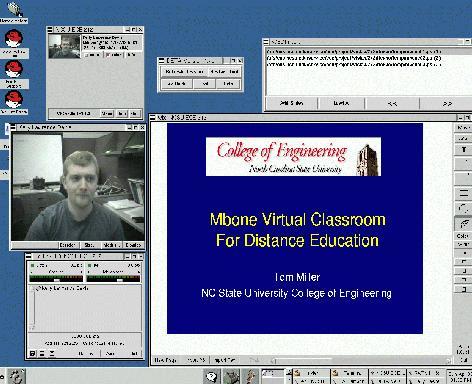472x384 pixels.
Task: Go to previous slide with << button
Action: pyautogui.click(x=392, y=104)
